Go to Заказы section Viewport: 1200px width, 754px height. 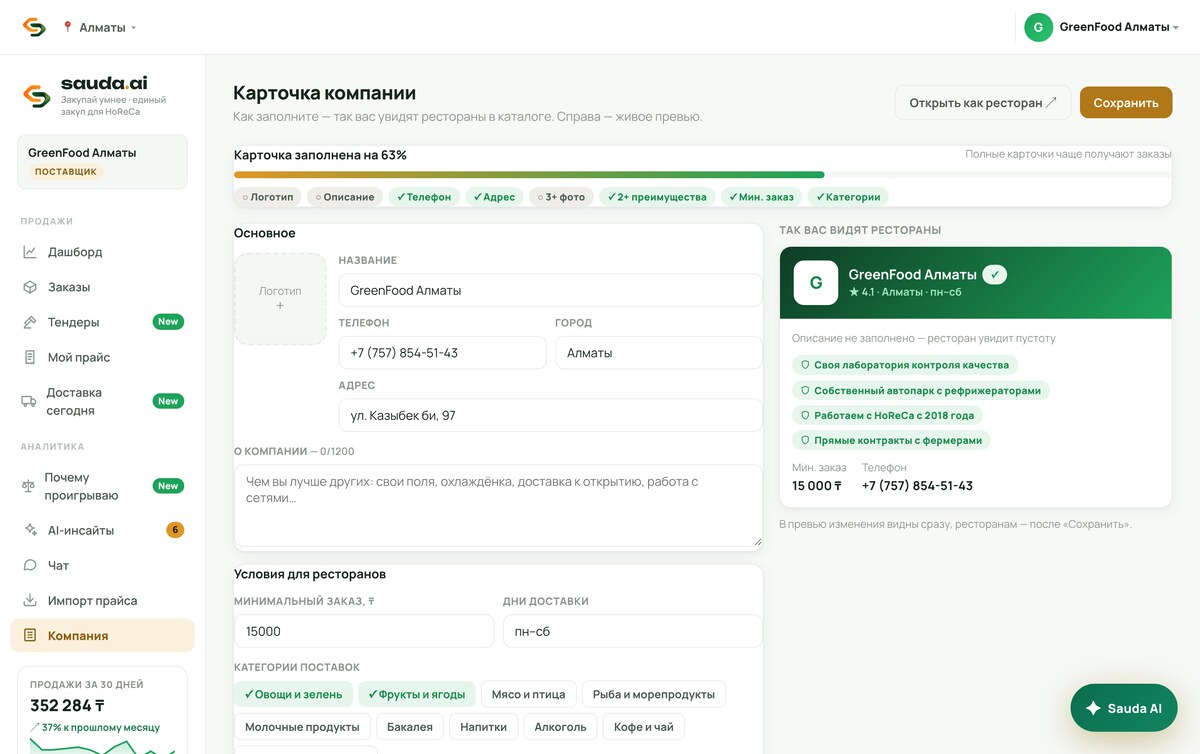click(102, 287)
